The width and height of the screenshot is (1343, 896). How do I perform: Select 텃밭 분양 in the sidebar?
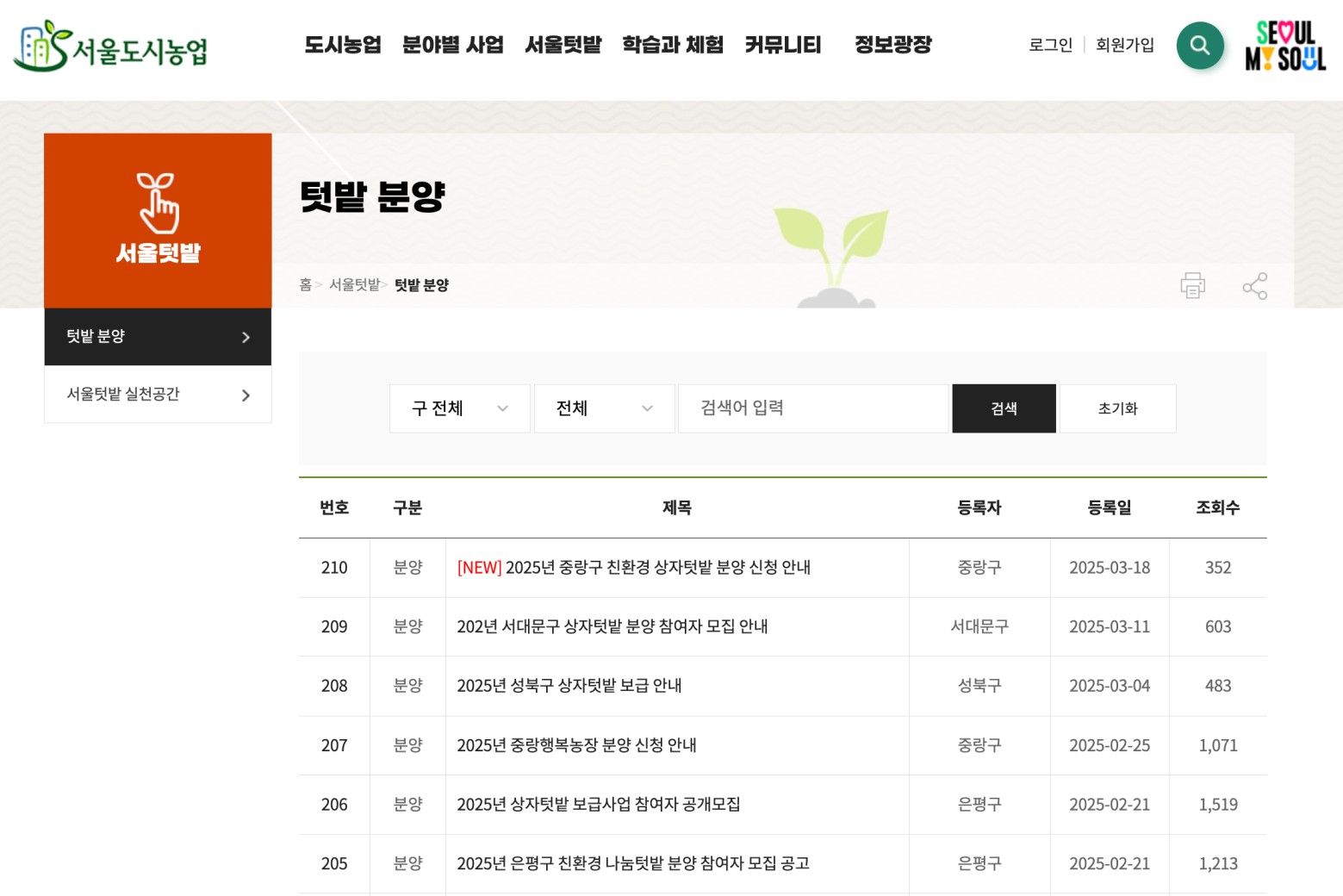pos(158,337)
